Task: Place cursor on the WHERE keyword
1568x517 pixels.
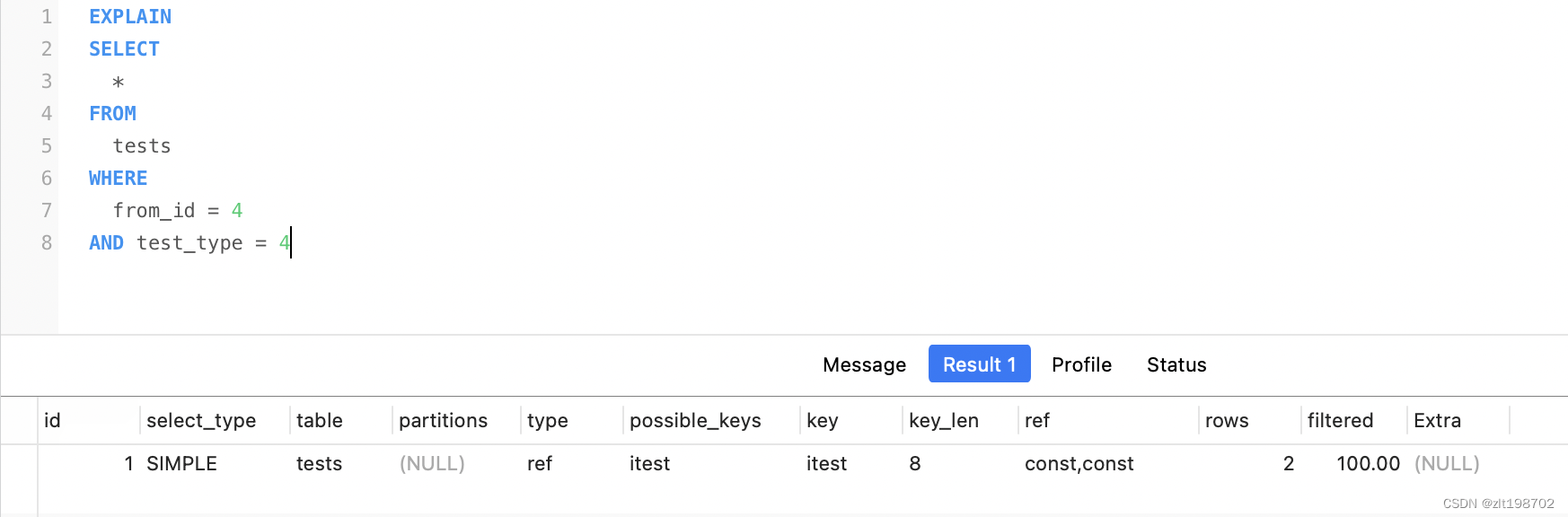Action: pyautogui.click(x=118, y=179)
